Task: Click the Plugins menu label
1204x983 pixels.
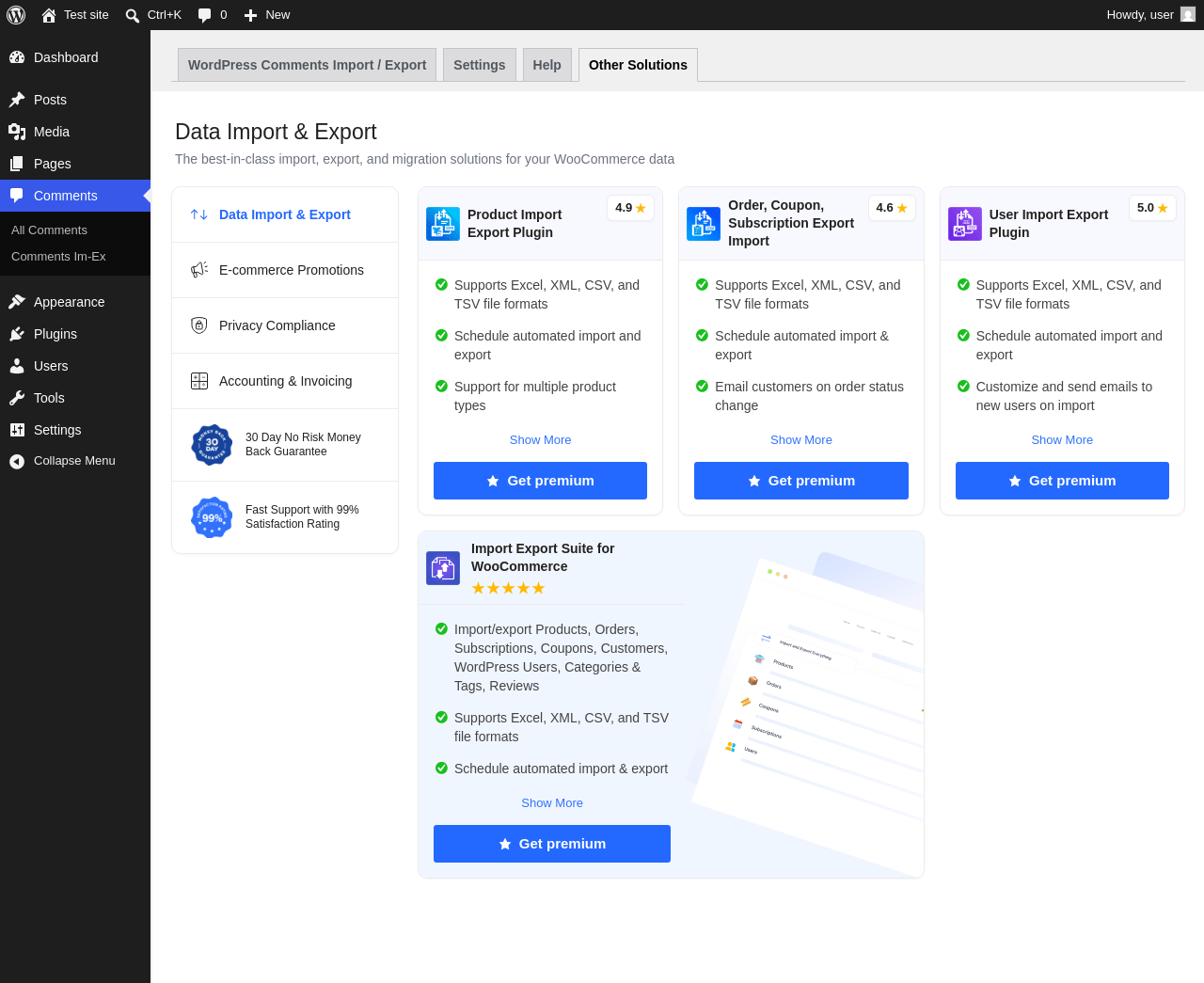Action: pos(55,334)
